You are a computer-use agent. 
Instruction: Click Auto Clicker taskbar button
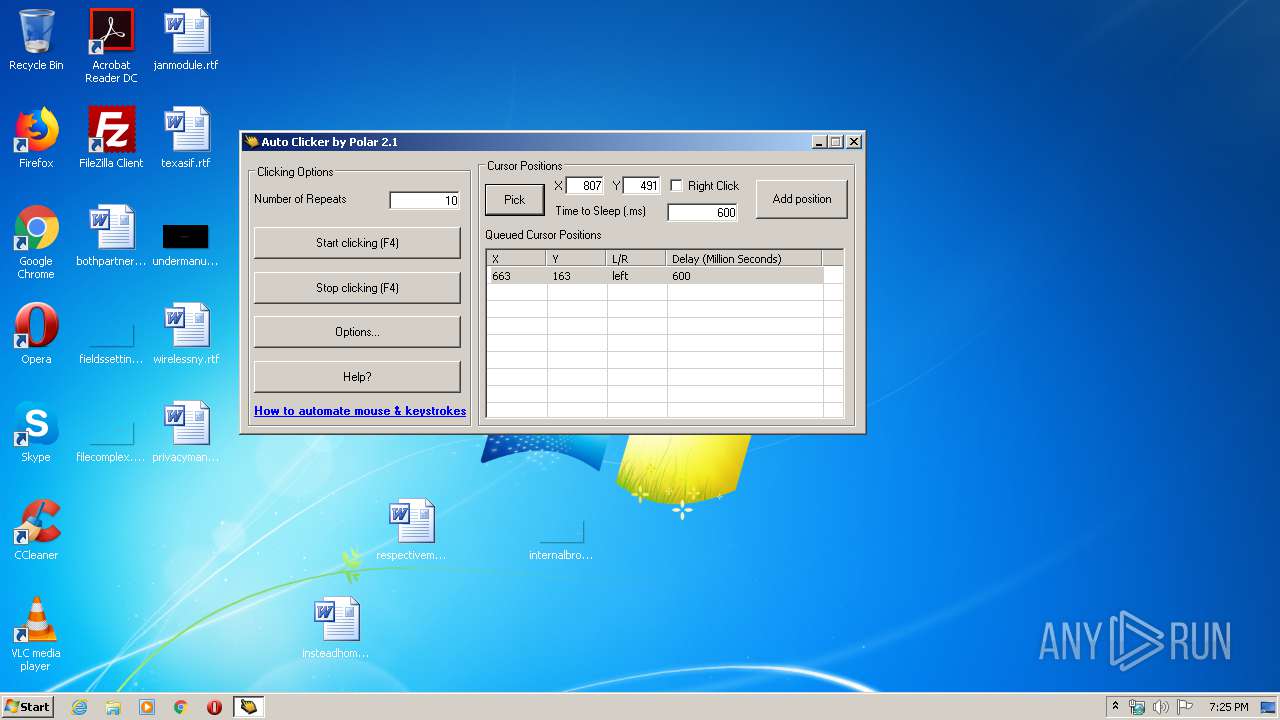tap(248, 707)
